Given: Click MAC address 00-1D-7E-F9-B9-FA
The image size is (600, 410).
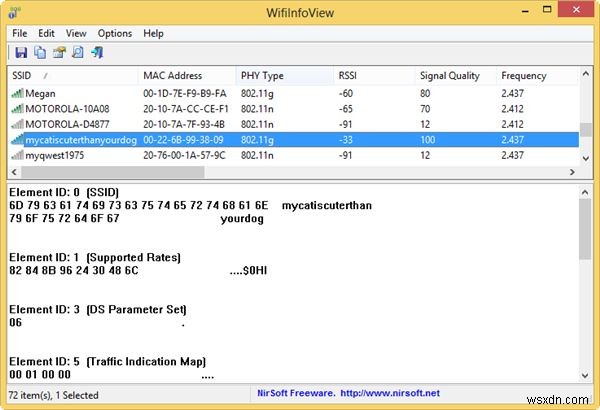Looking at the screenshot, I should click(185, 93).
